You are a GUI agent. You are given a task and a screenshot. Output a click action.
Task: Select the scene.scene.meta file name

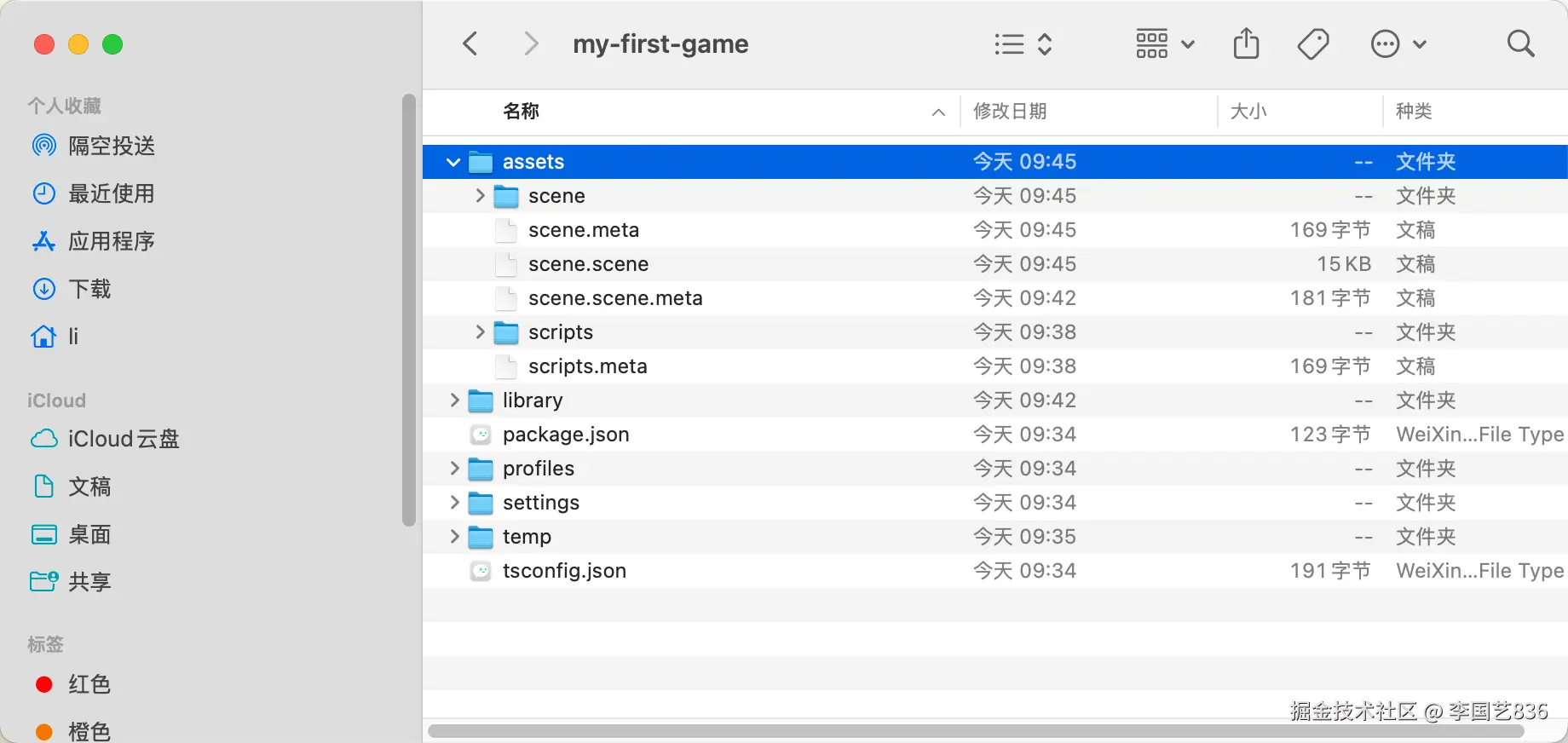pos(615,298)
